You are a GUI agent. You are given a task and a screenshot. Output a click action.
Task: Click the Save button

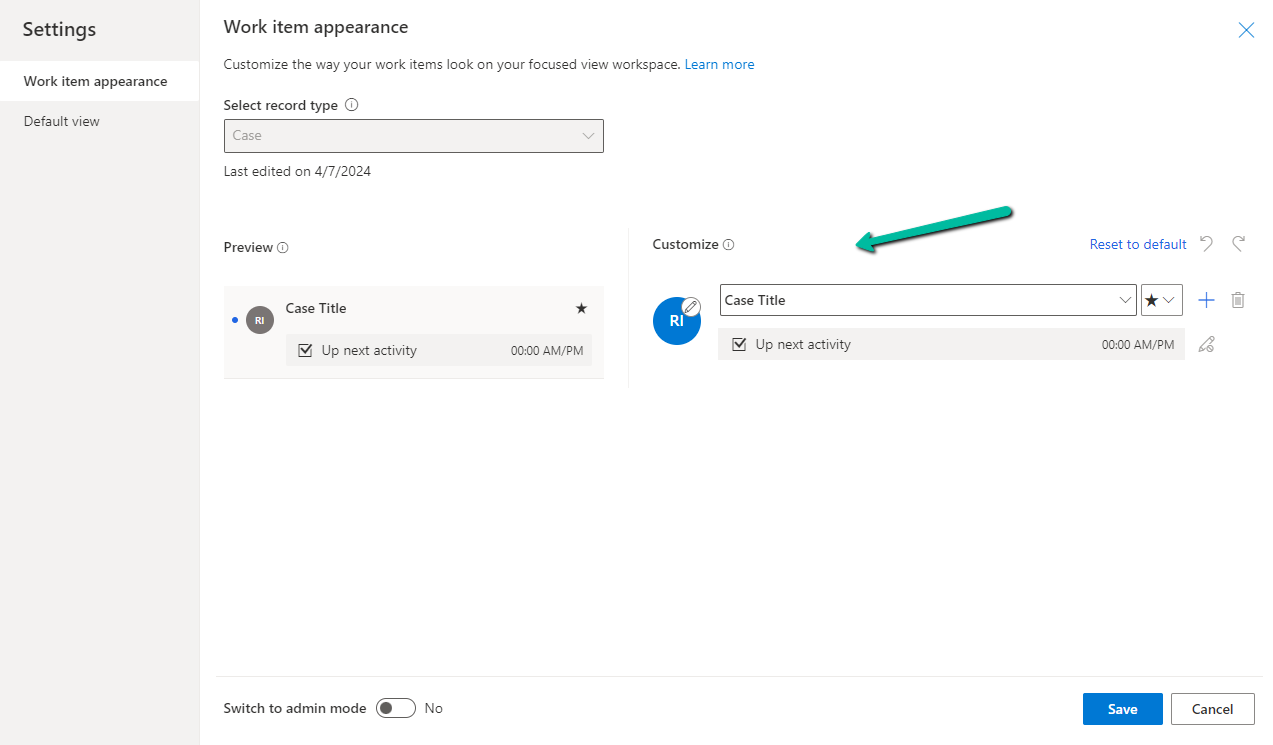(x=1122, y=709)
